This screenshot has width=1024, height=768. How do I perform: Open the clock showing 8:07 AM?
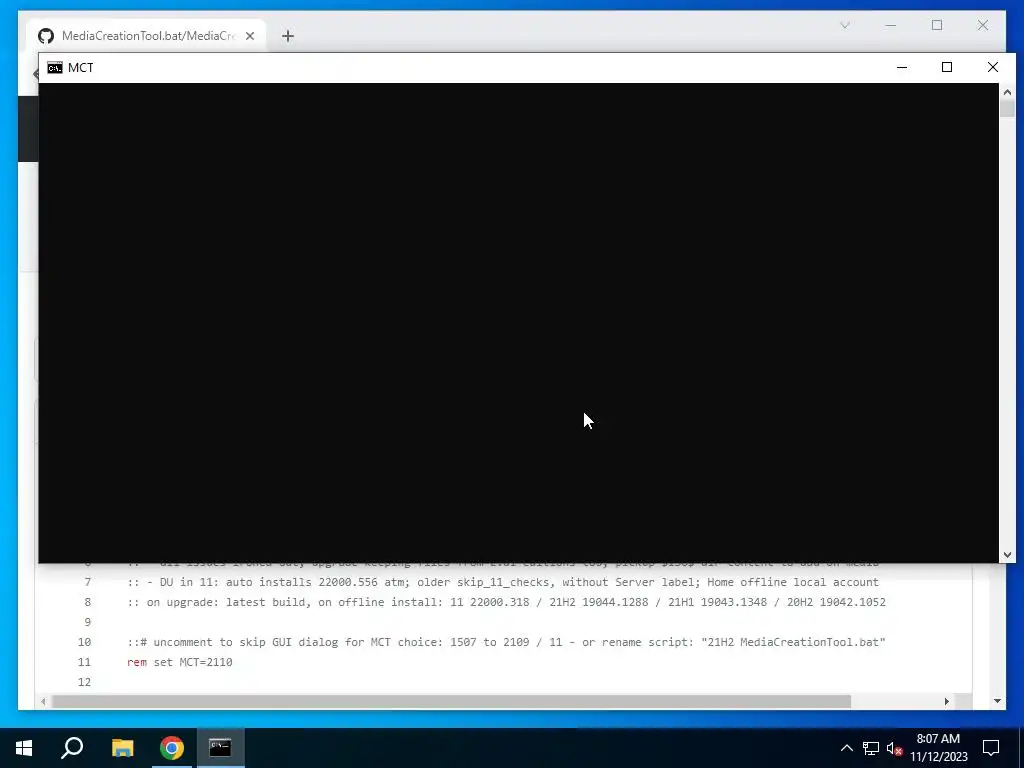coord(938,748)
